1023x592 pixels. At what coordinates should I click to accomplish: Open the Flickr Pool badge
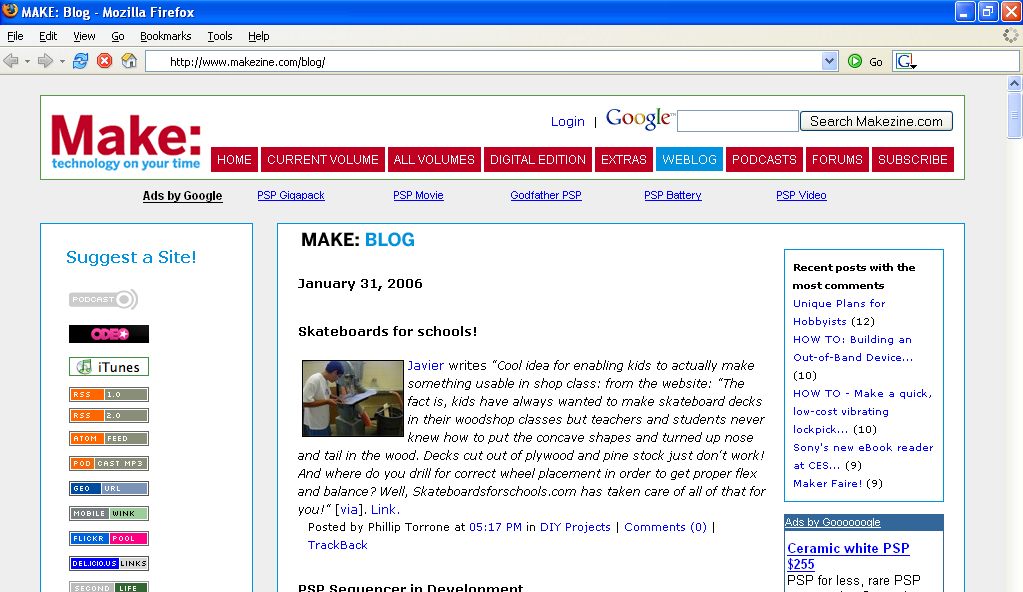[x=109, y=538]
